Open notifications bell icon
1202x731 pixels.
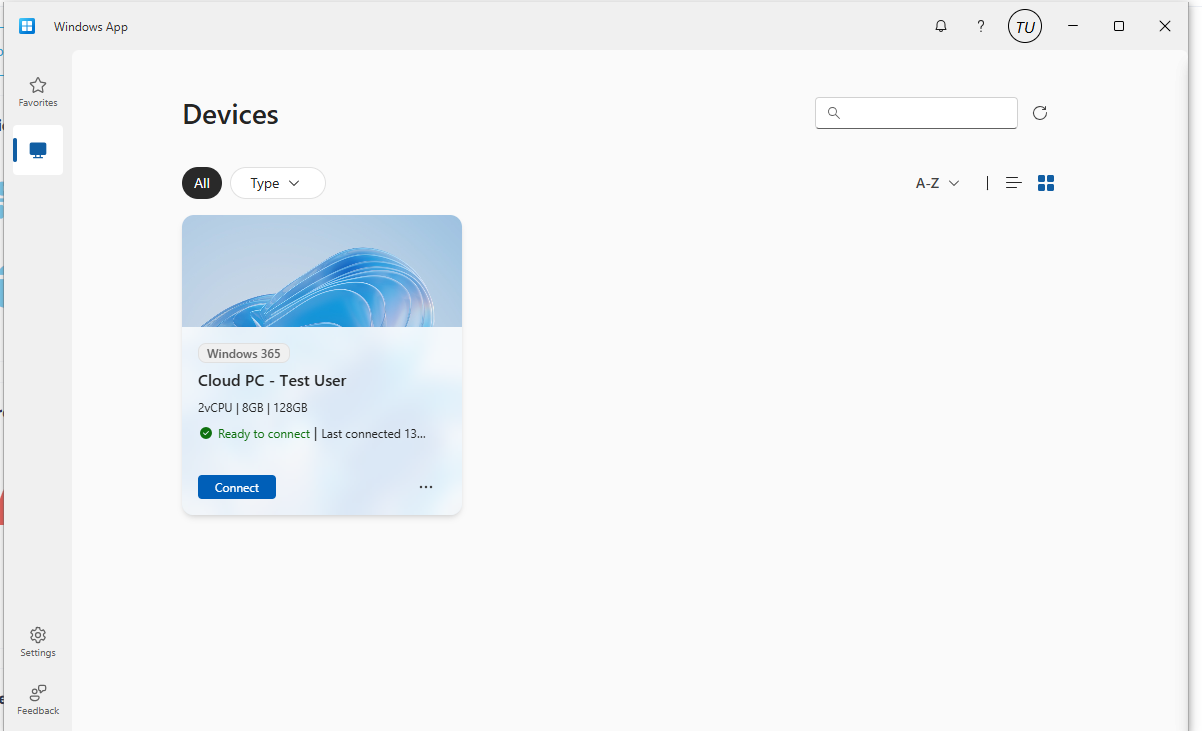coord(941,27)
